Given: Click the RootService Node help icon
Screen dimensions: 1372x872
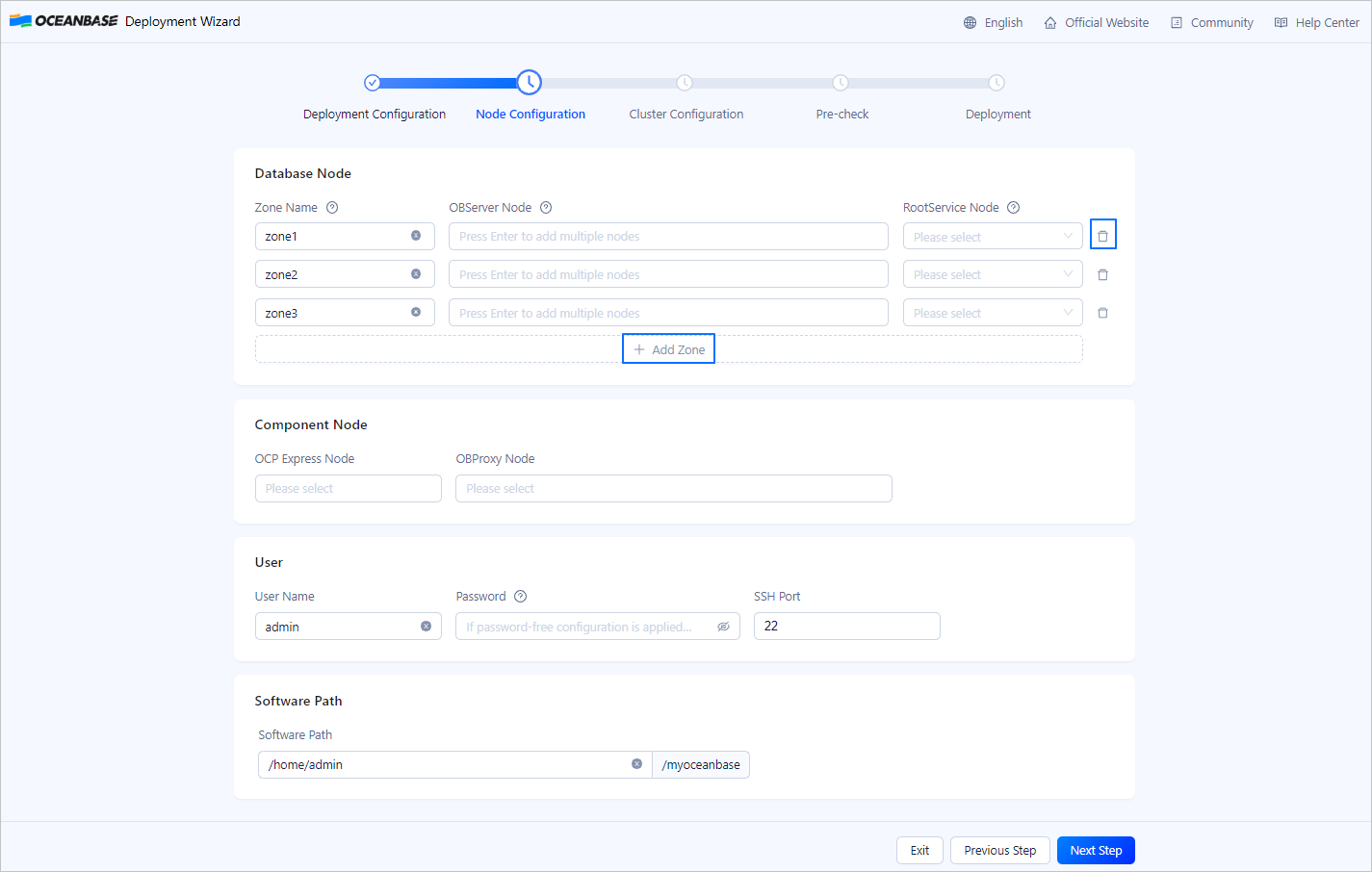Looking at the screenshot, I should click(1013, 207).
